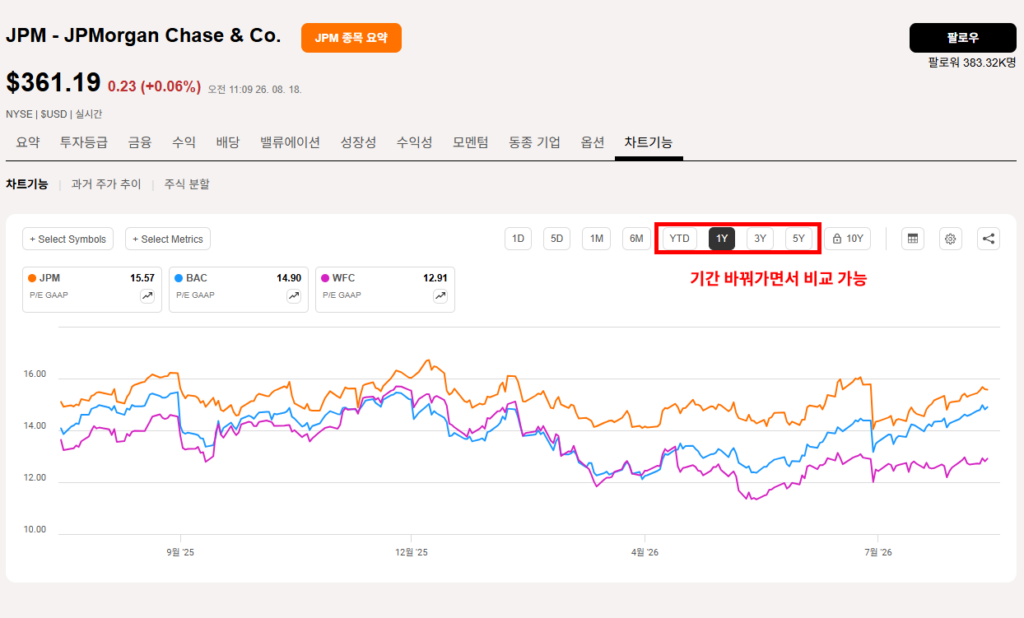Click the 0.23 (+0.06%) change text
1024x618 pixels.
(x=154, y=86)
